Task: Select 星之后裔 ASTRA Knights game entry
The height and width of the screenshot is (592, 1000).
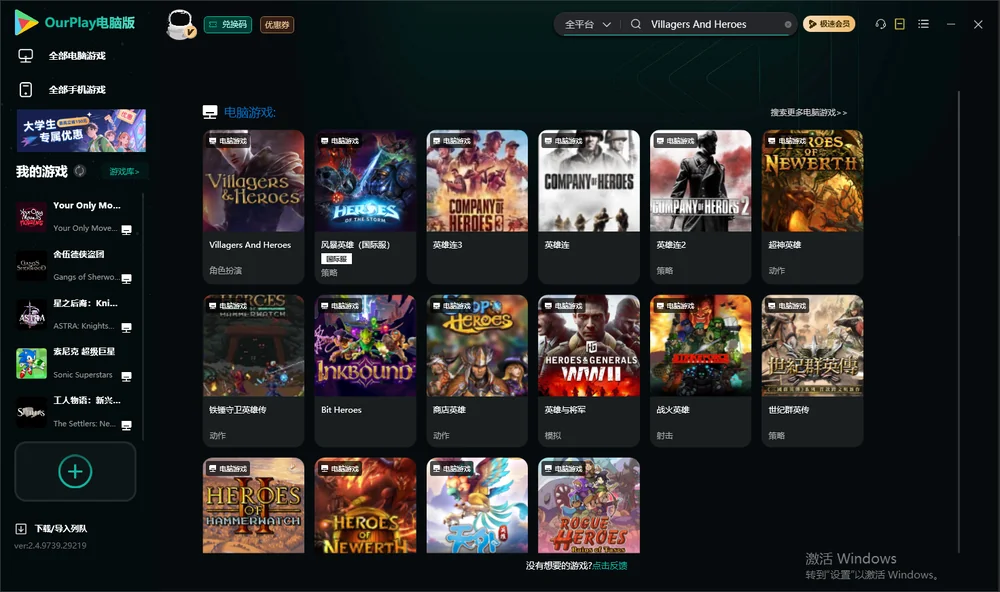Action: click(75, 314)
